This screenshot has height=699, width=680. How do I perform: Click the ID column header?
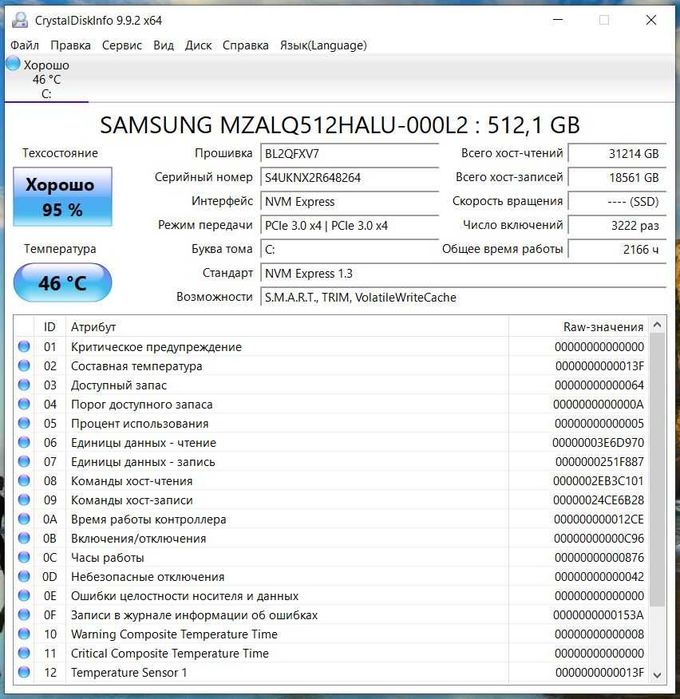click(x=49, y=327)
